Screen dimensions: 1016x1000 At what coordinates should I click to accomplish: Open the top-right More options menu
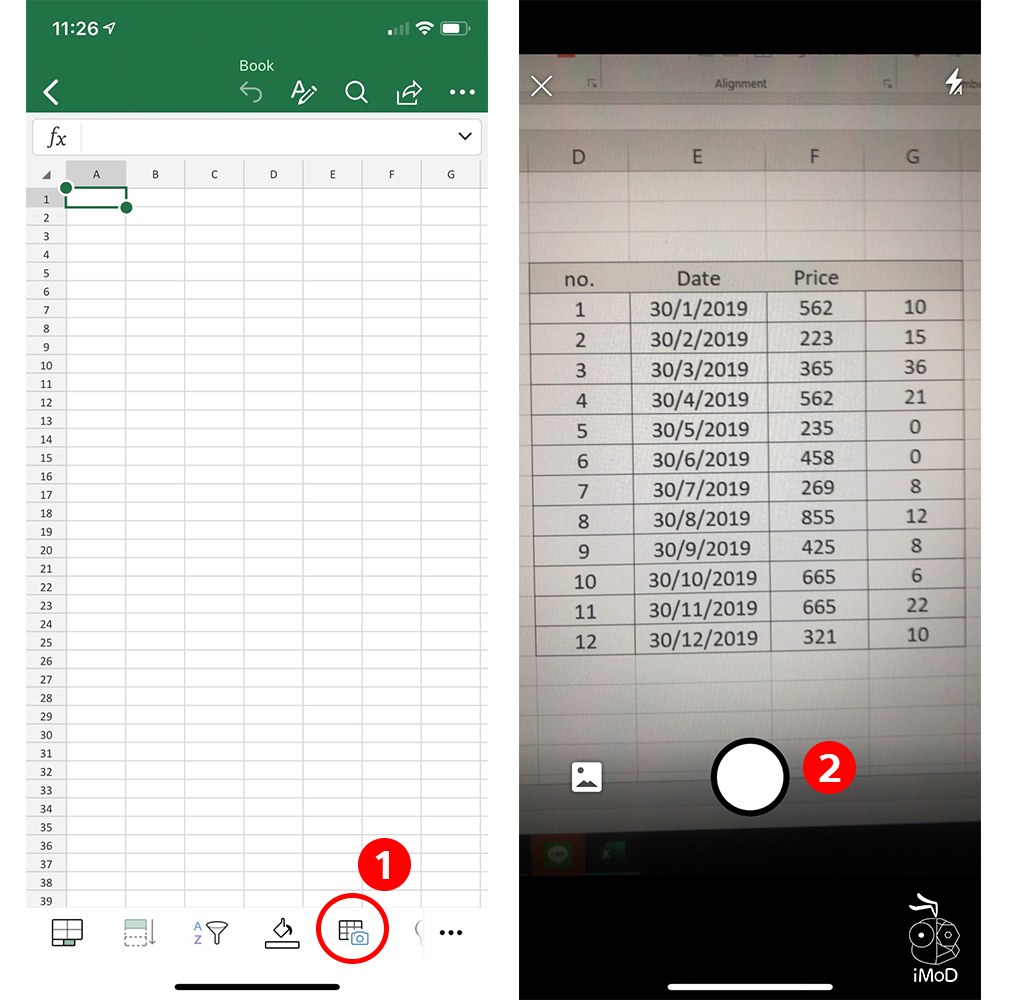462,92
